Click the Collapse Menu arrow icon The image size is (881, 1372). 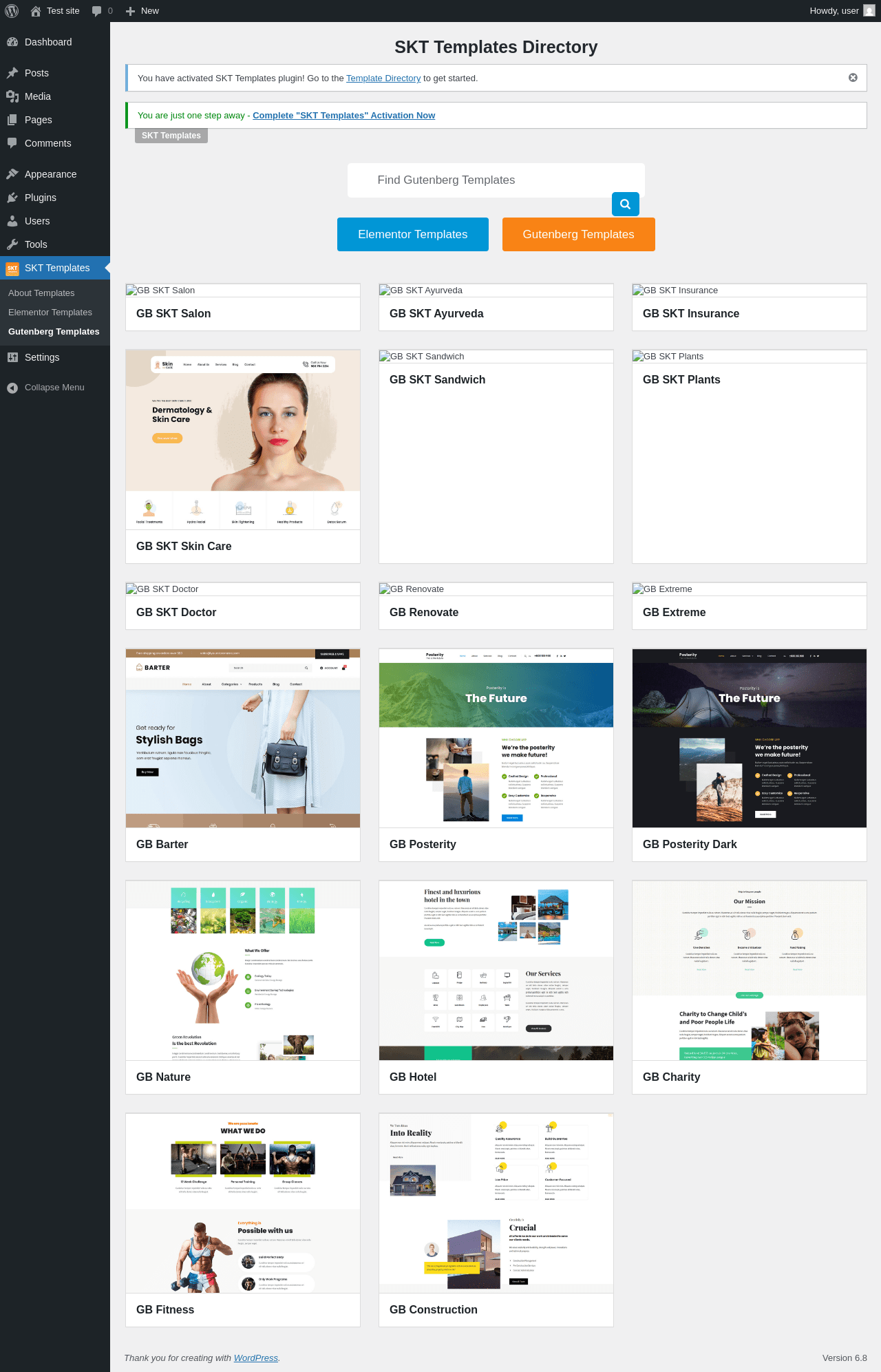pos(12,388)
